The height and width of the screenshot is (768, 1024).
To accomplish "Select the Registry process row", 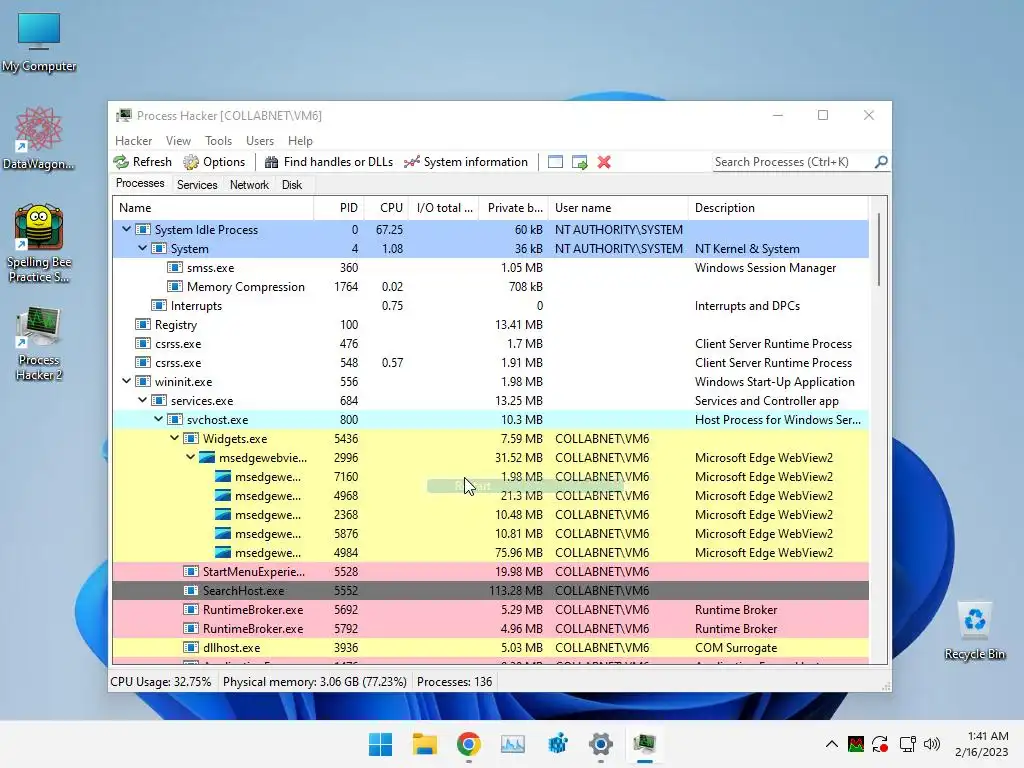I will point(490,325).
